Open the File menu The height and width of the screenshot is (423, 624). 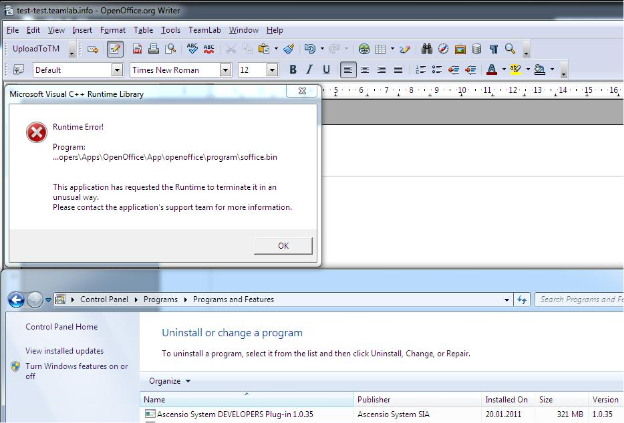point(12,30)
